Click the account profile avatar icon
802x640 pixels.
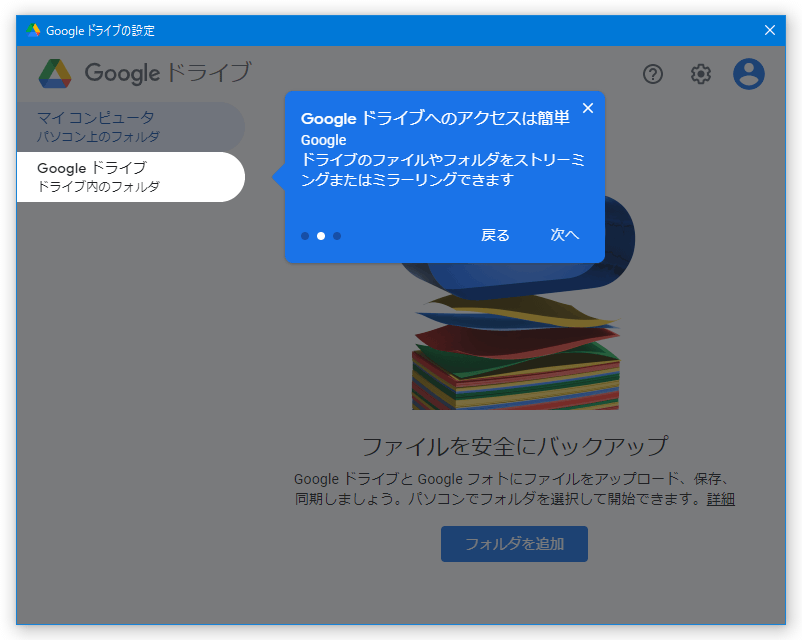748,74
